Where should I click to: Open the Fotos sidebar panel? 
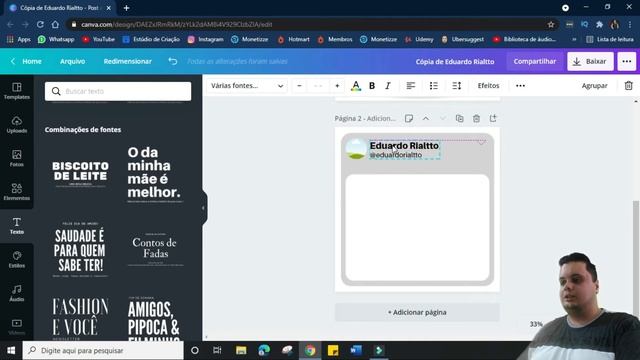tap(17, 158)
